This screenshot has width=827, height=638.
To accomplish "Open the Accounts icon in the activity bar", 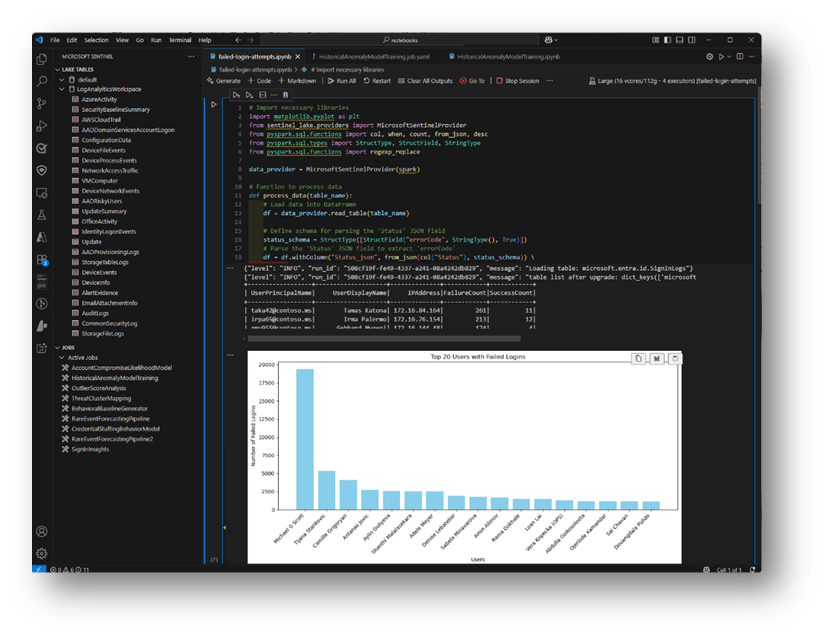I will point(42,531).
